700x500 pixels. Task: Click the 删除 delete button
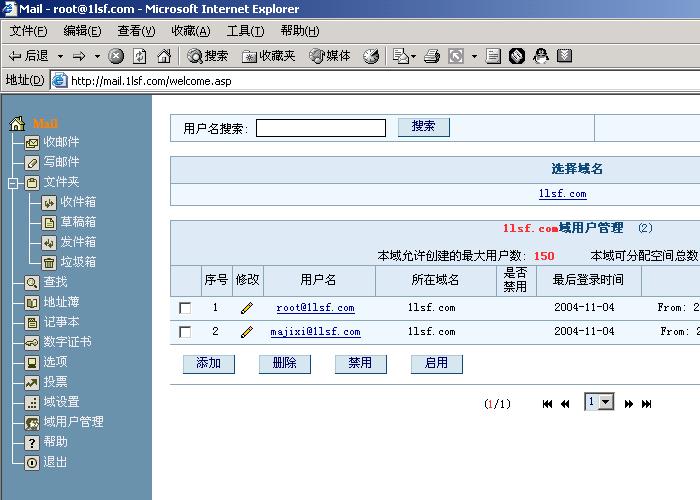(284, 364)
